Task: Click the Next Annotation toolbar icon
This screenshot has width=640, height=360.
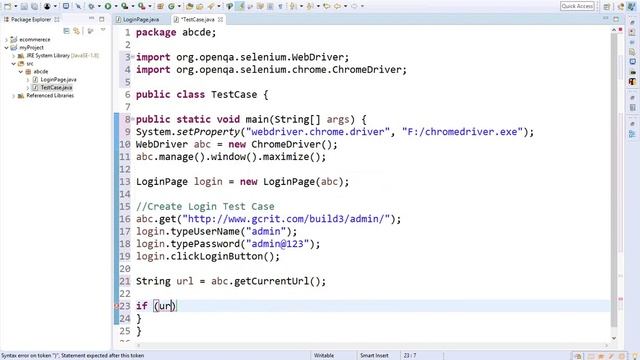Action: point(293,6)
